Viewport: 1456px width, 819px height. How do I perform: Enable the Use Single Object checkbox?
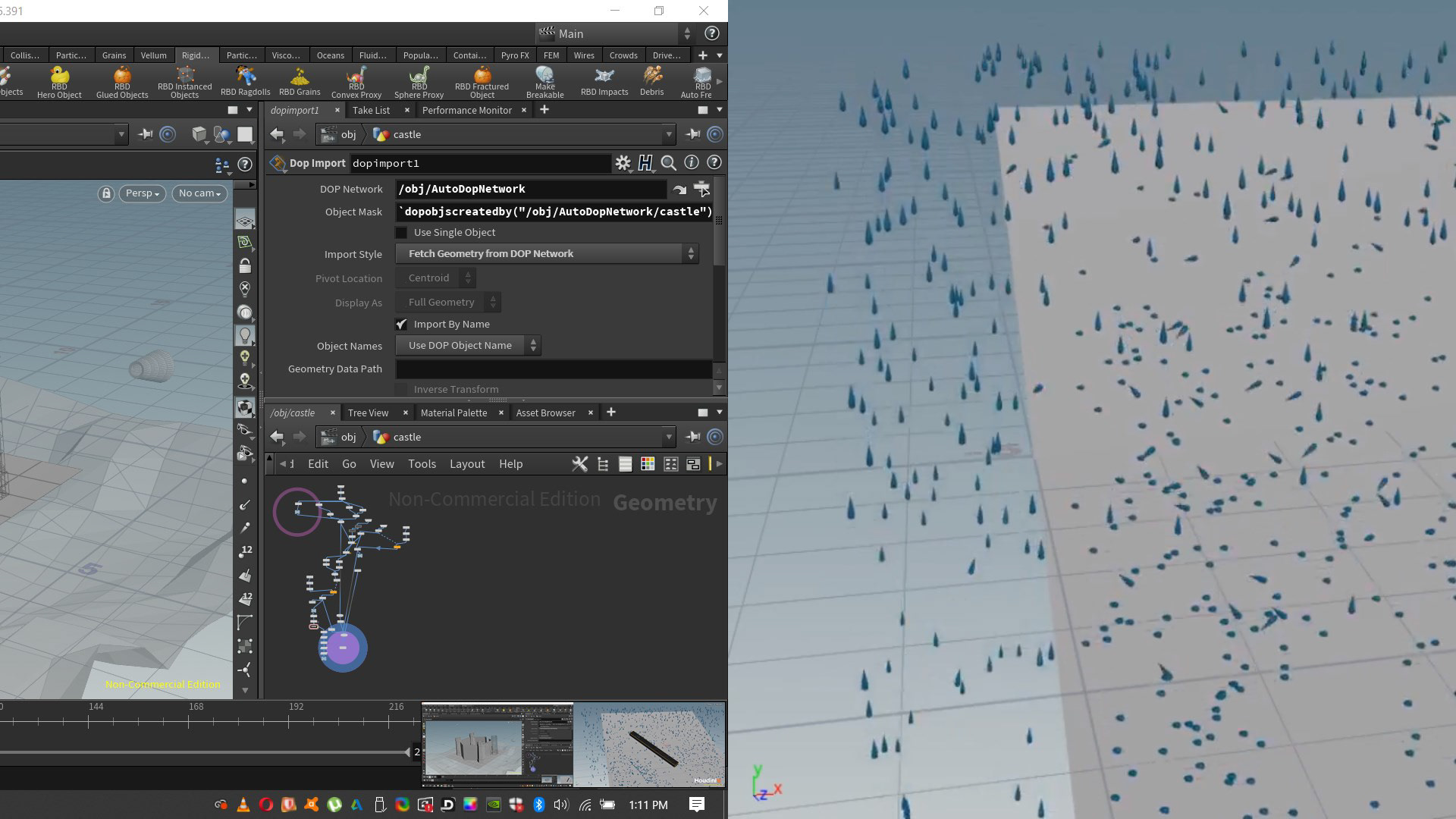point(402,233)
